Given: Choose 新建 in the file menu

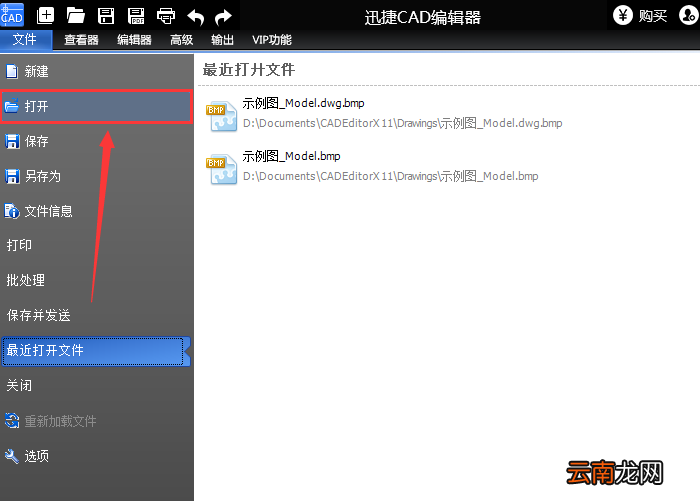Looking at the screenshot, I should coord(96,71).
